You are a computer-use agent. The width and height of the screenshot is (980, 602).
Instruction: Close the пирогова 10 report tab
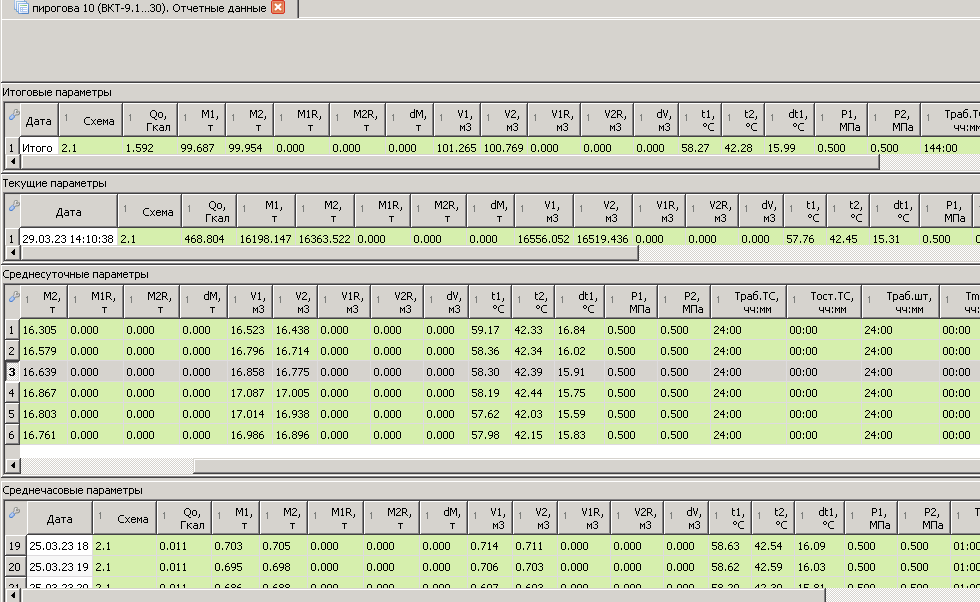pyautogui.click(x=278, y=8)
